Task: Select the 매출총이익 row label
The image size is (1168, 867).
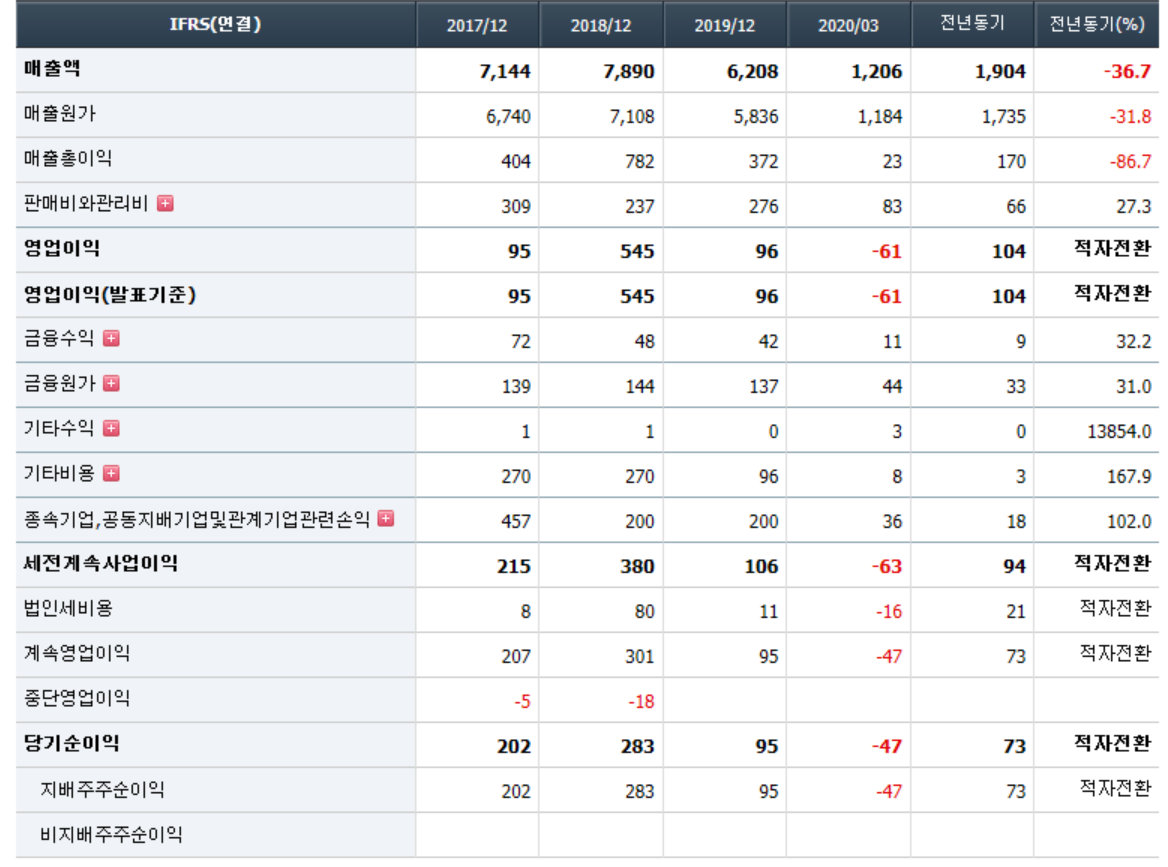Action: pyautogui.click(x=68, y=158)
